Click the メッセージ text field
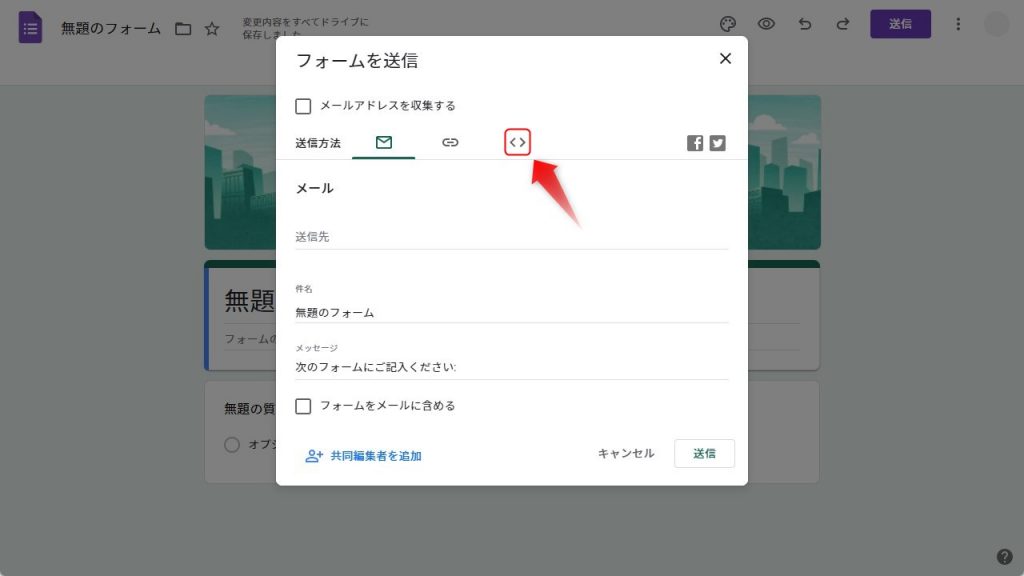Image resolution: width=1024 pixels, height=576 pixels. [x=511, y=367]
